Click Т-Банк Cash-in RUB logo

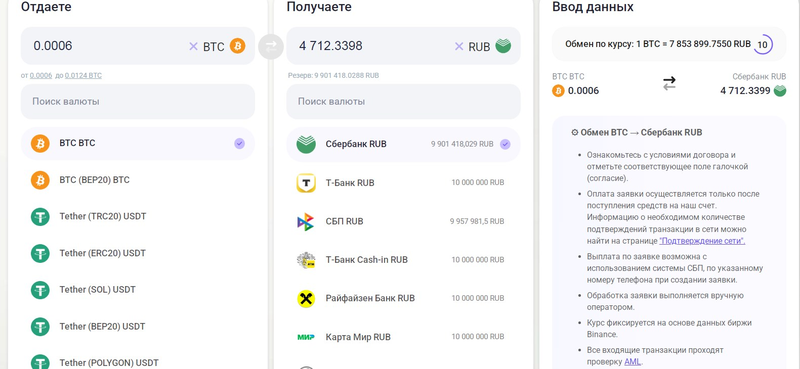pos(306,260)
